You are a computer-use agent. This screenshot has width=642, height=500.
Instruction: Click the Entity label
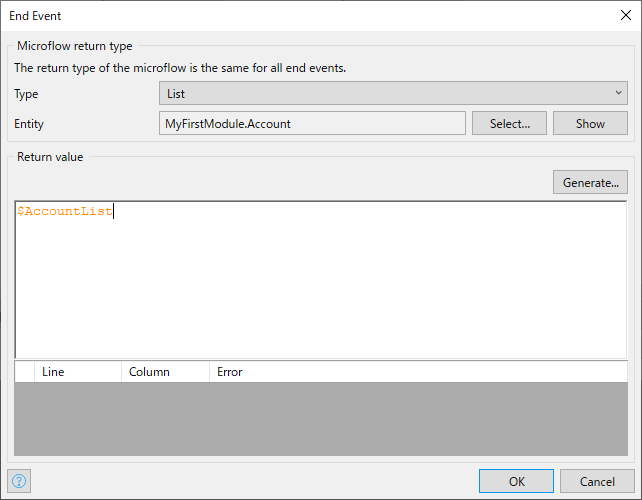coord(29,124)
